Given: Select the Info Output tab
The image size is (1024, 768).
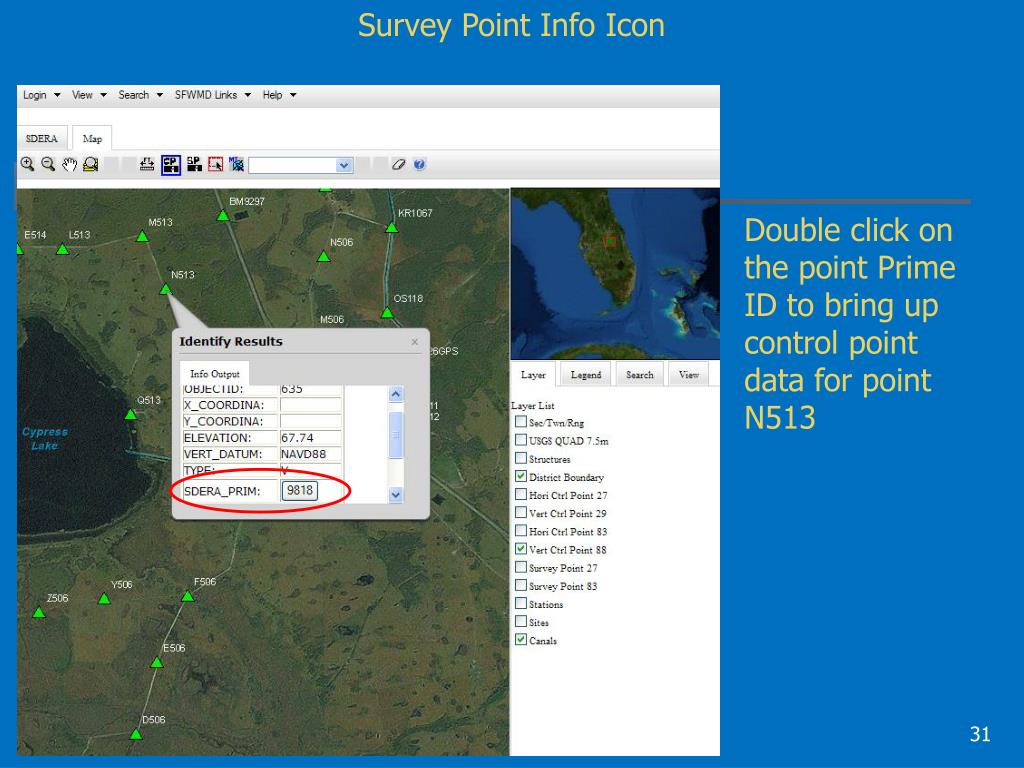Looking at the screenshot, I should click(215, 374).
